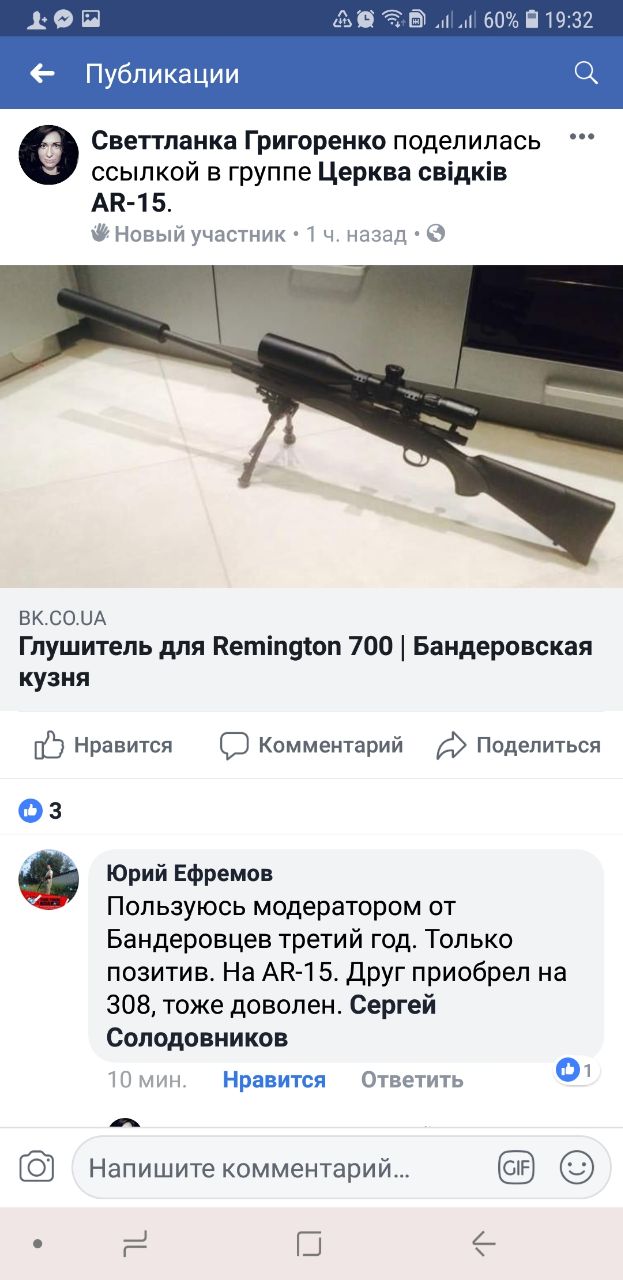Tap the camera icon to attach photo

[37, 1167]
